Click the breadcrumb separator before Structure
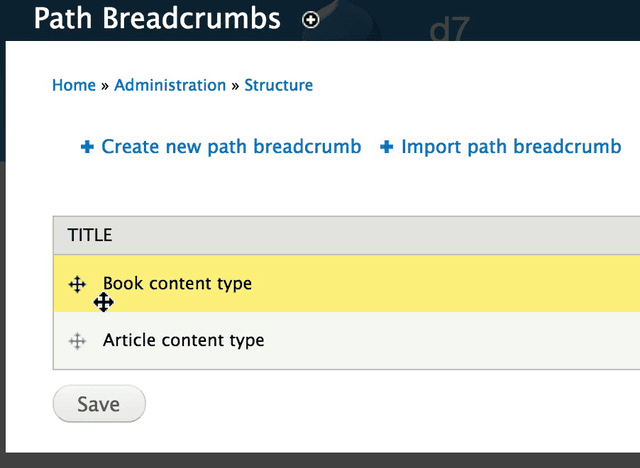Image resolution: width=640 pixels, height=468 pixels. click(x=235, y=86)
